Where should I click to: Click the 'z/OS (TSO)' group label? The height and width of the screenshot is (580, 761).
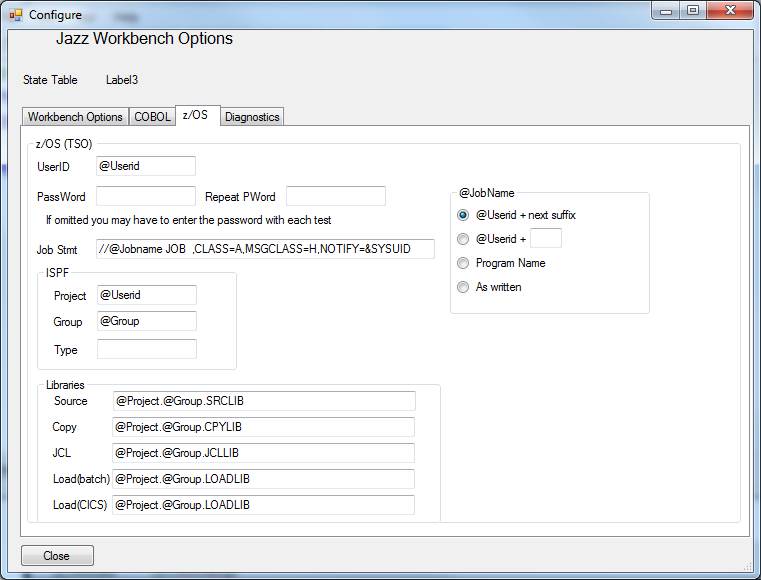[x=64, y=144]
